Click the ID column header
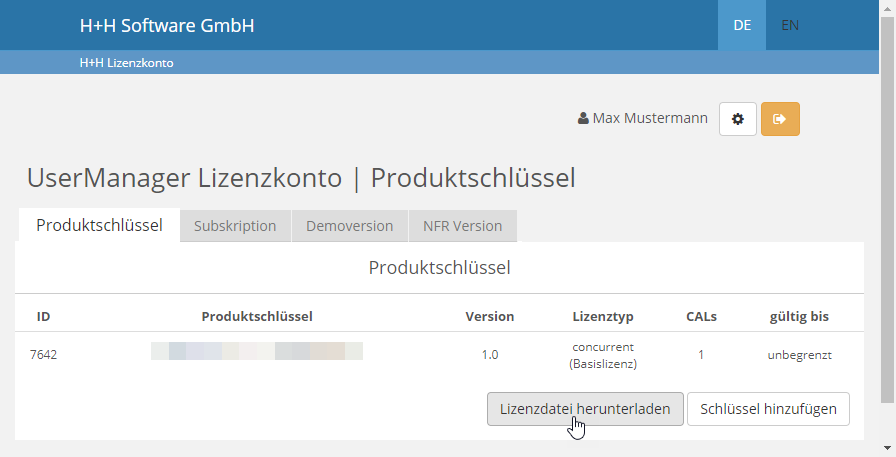896x457 pixels. click(43, 316)
